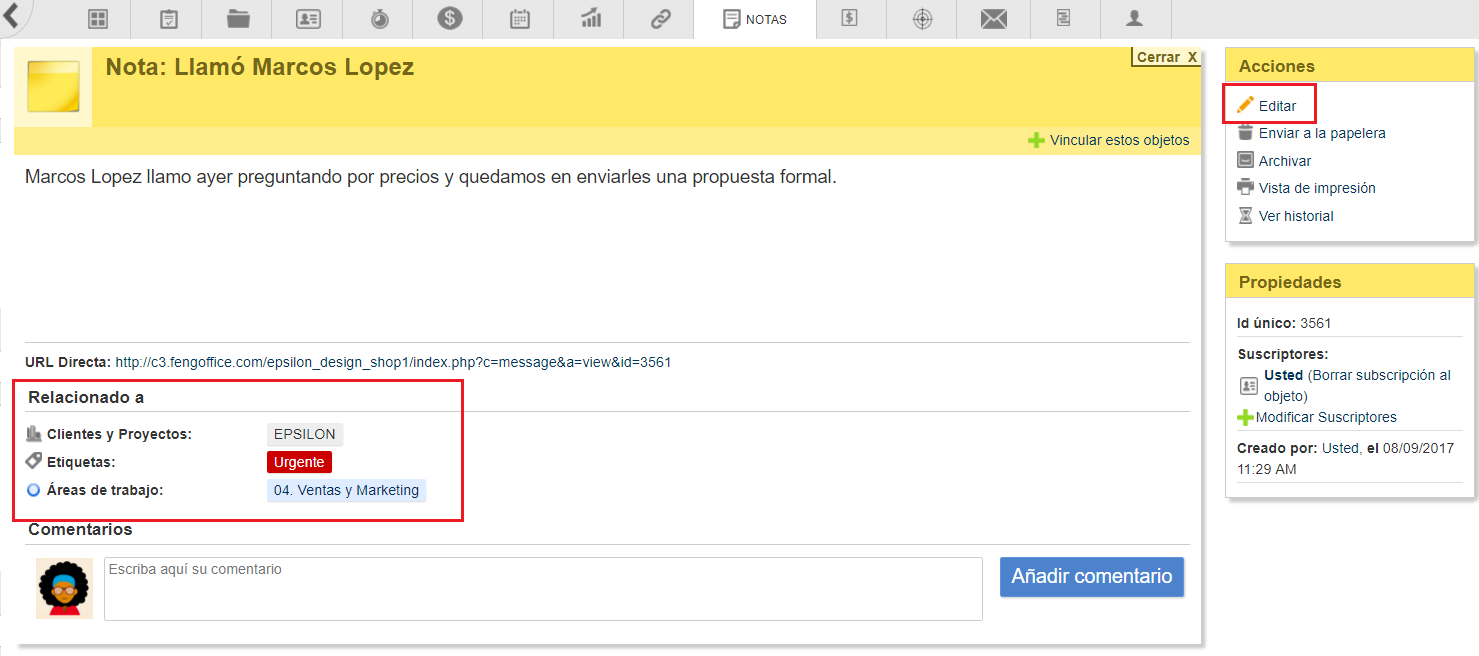
Task: Click the red Urgente tag
Action: pos(299,462)
